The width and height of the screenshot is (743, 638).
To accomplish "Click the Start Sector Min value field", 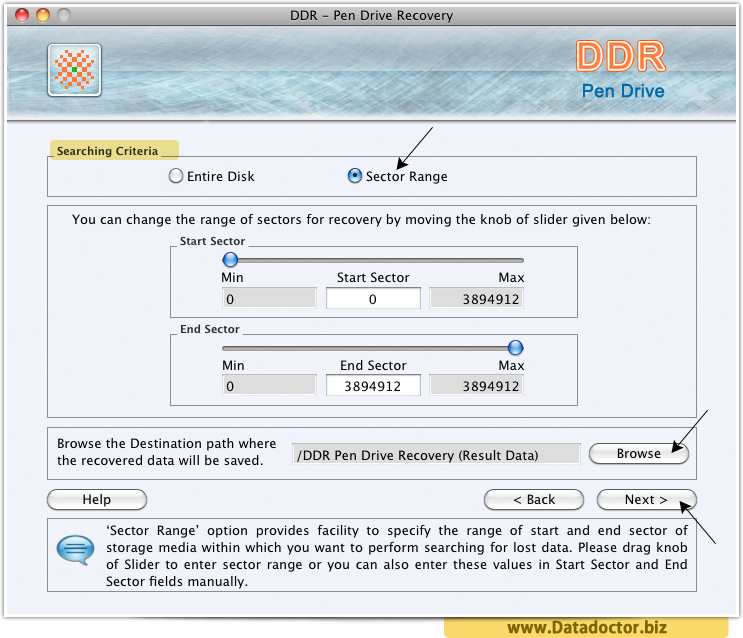I will (269, 299).
